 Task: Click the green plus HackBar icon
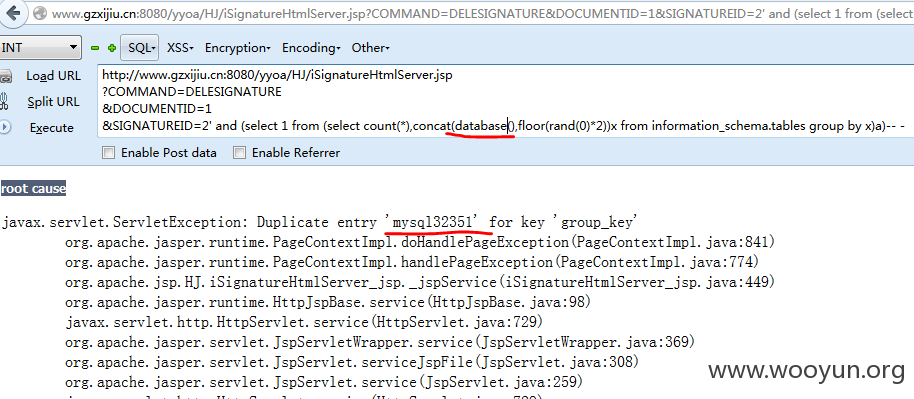coord(112,48)
